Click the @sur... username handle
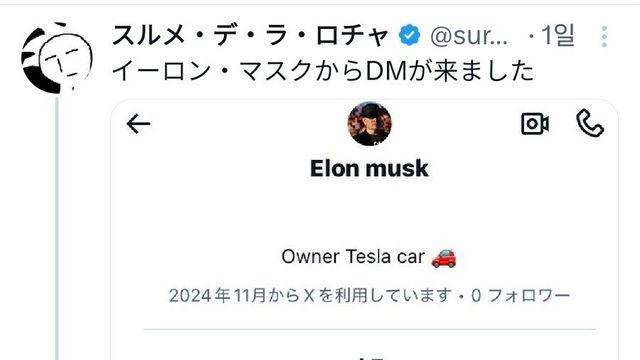The width and height of the screenshot is (640, 360). point(469,36)
